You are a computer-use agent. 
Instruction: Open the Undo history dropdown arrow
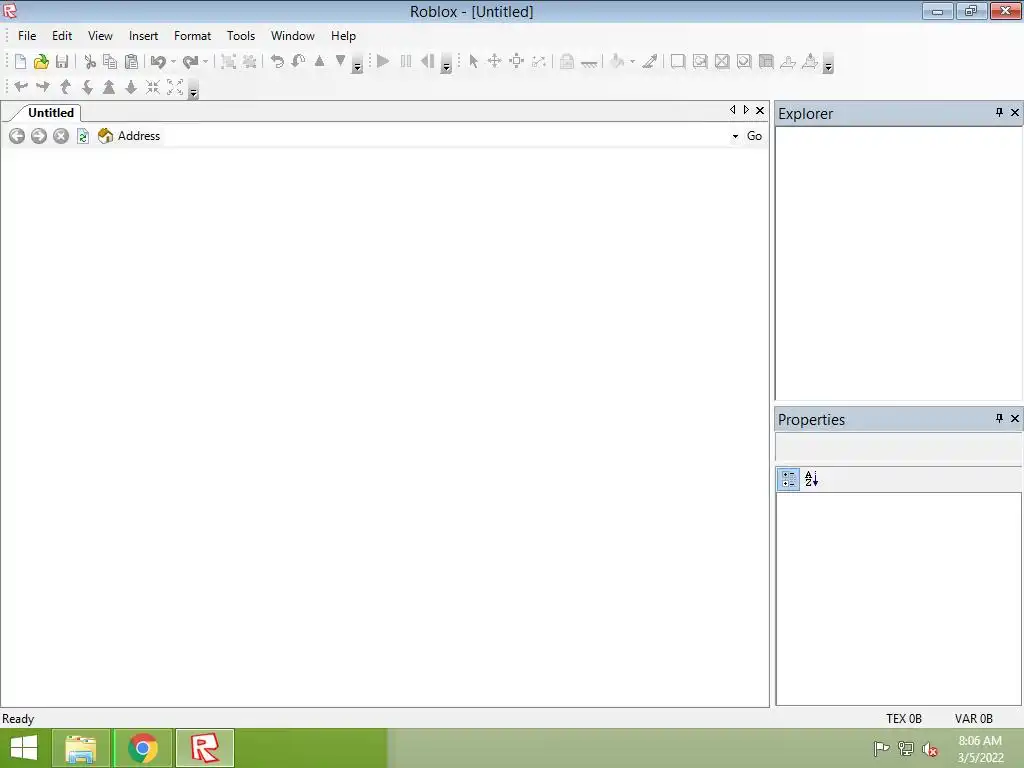tap(173, 61)
